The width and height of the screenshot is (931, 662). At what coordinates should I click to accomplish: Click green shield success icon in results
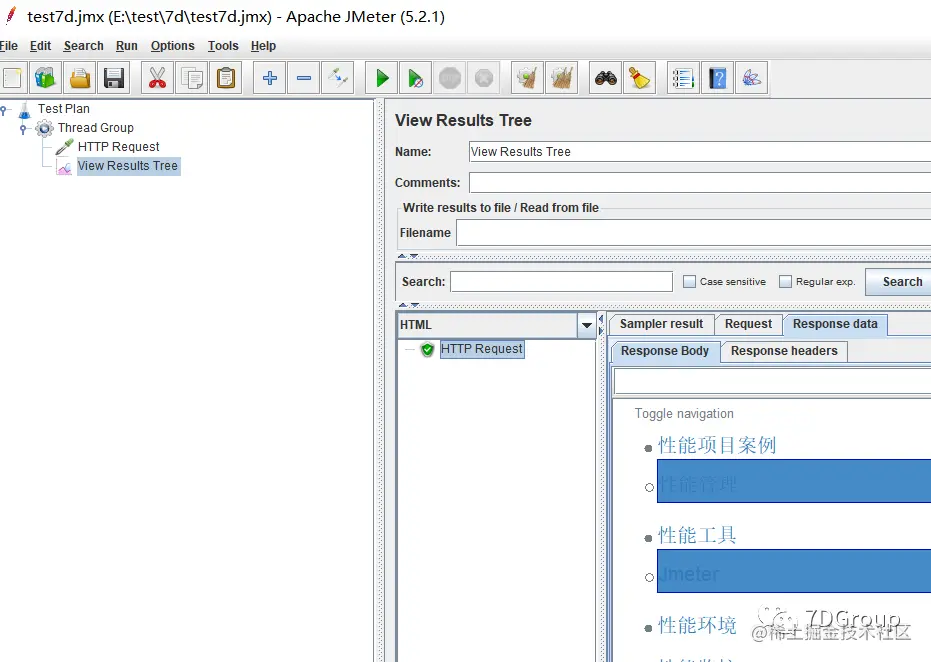click(427, 350)
